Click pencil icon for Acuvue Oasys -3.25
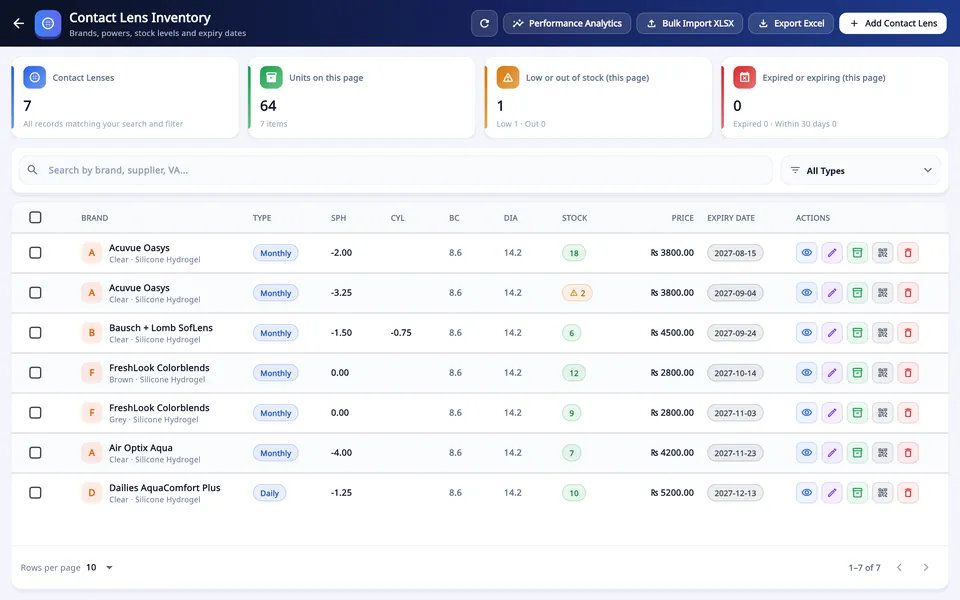Screen dimensions: 960x600 (832, 293)
